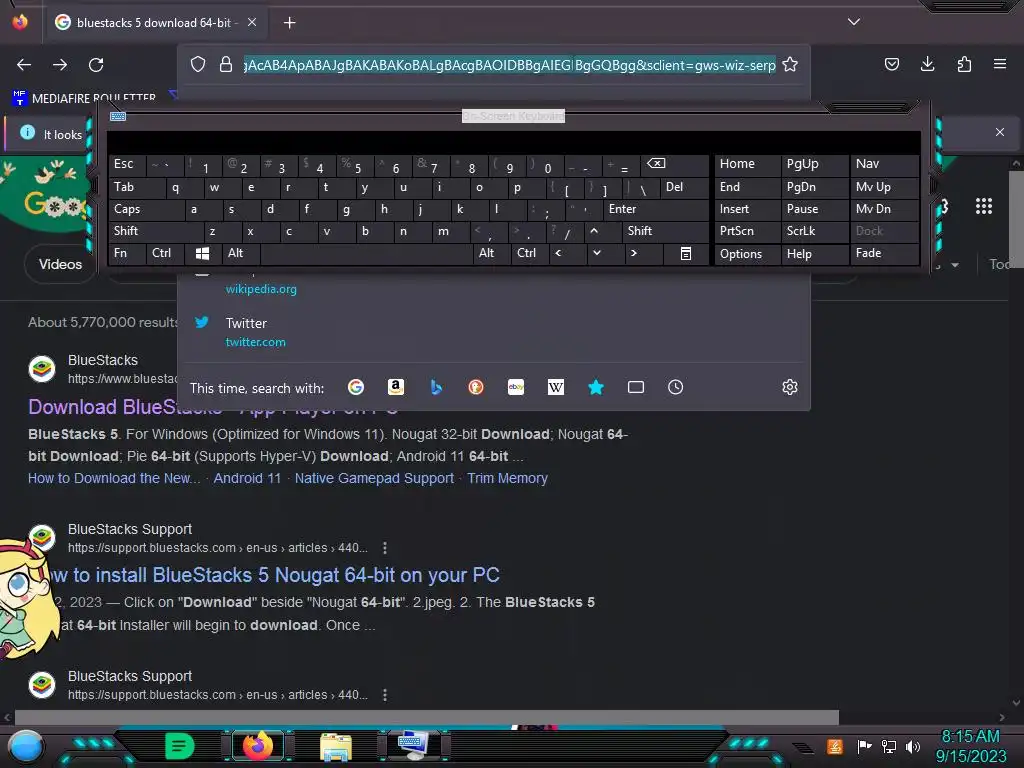Go back with the browser back arrow

(24, 65)
